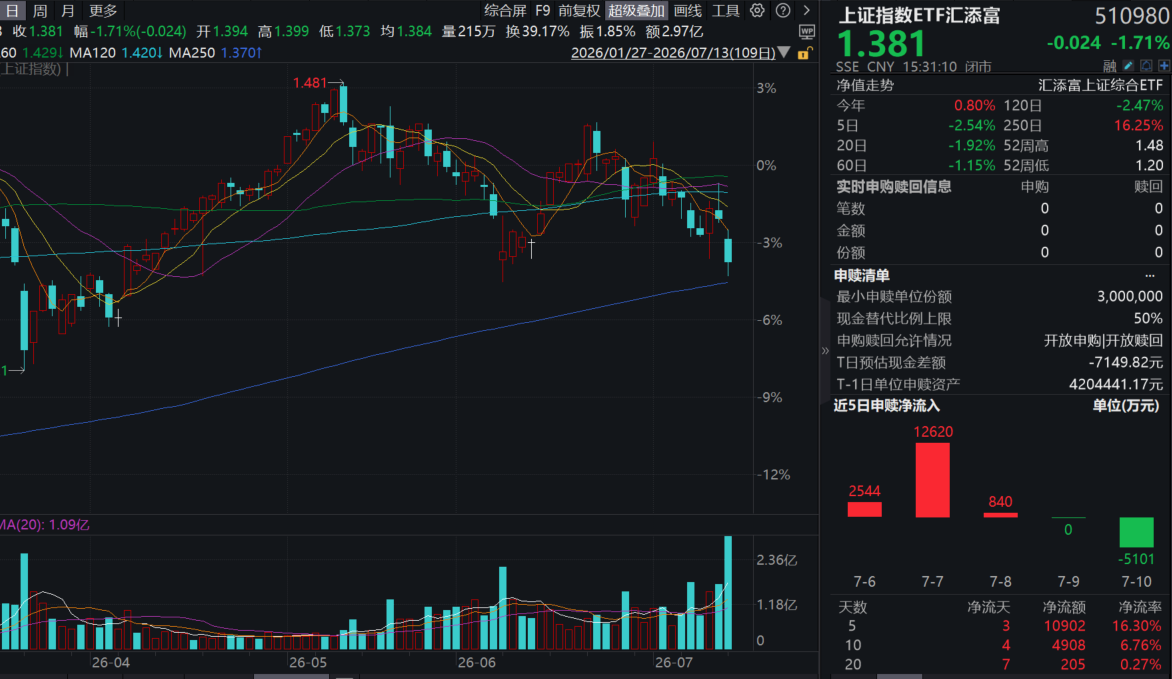This screenshot has width=1172, height=679.
Task: Collapse the right info panel arrow
Action: click(825, 350)
